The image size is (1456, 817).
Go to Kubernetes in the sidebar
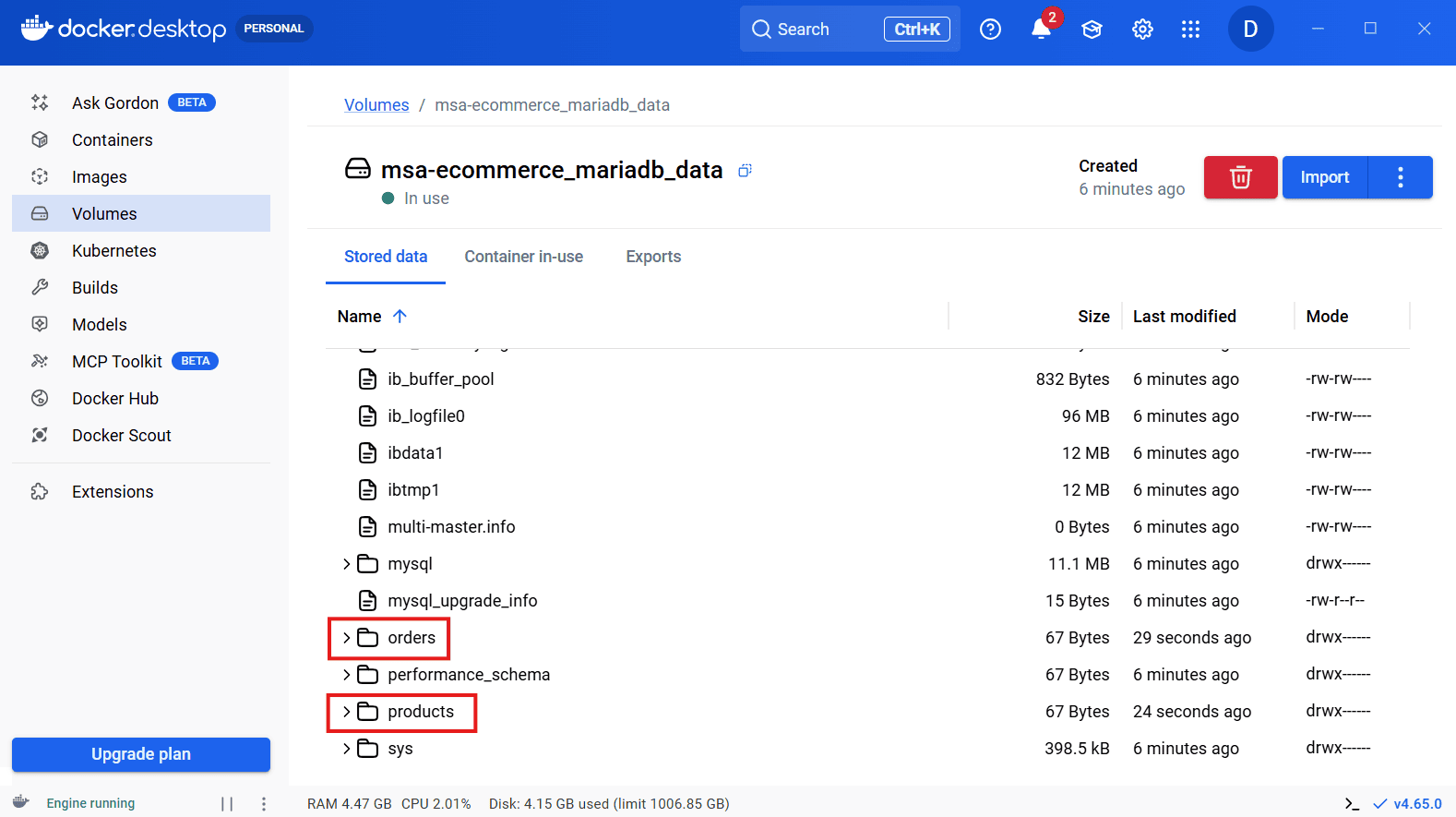141,250
